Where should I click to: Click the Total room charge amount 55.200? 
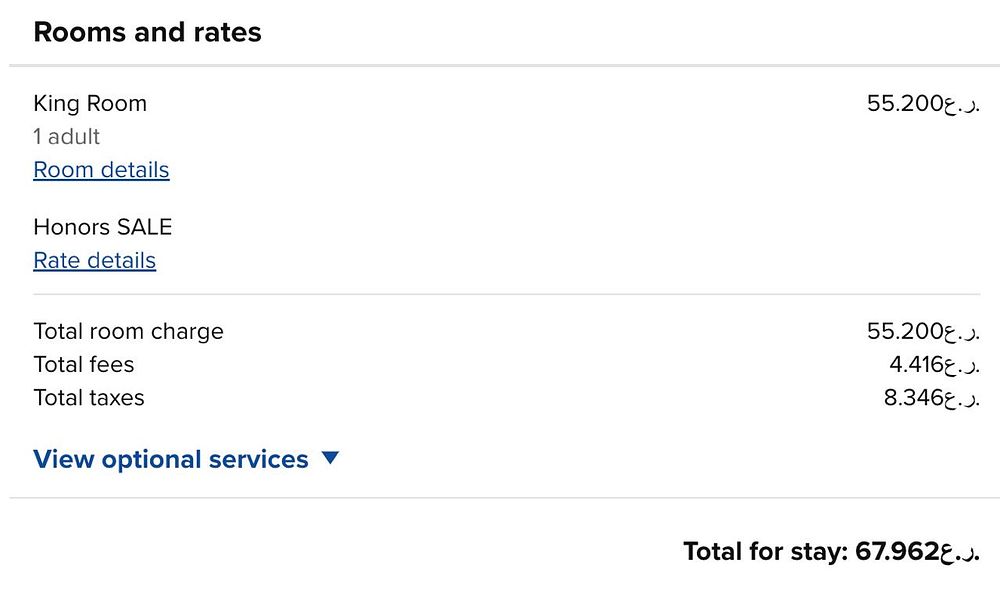pyautogui.click(x=905, y=331)
